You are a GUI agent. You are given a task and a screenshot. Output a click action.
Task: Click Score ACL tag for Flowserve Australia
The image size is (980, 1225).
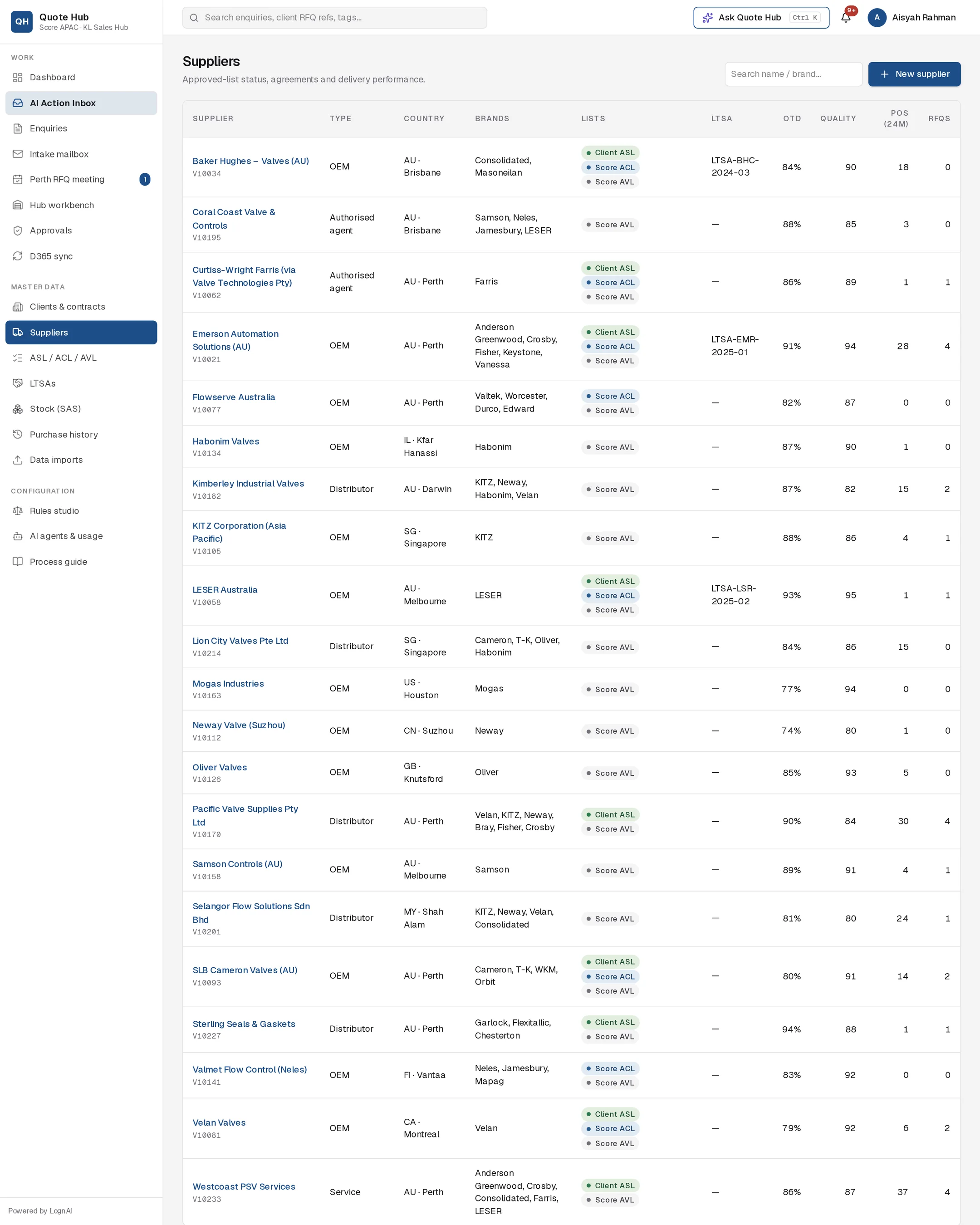[x=610, y=396]
